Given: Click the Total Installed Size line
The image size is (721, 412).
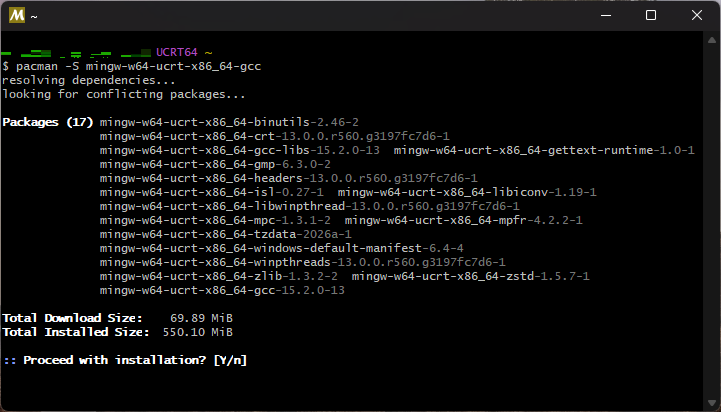Looking at the screenshot, I should click(x=118, y=332).
